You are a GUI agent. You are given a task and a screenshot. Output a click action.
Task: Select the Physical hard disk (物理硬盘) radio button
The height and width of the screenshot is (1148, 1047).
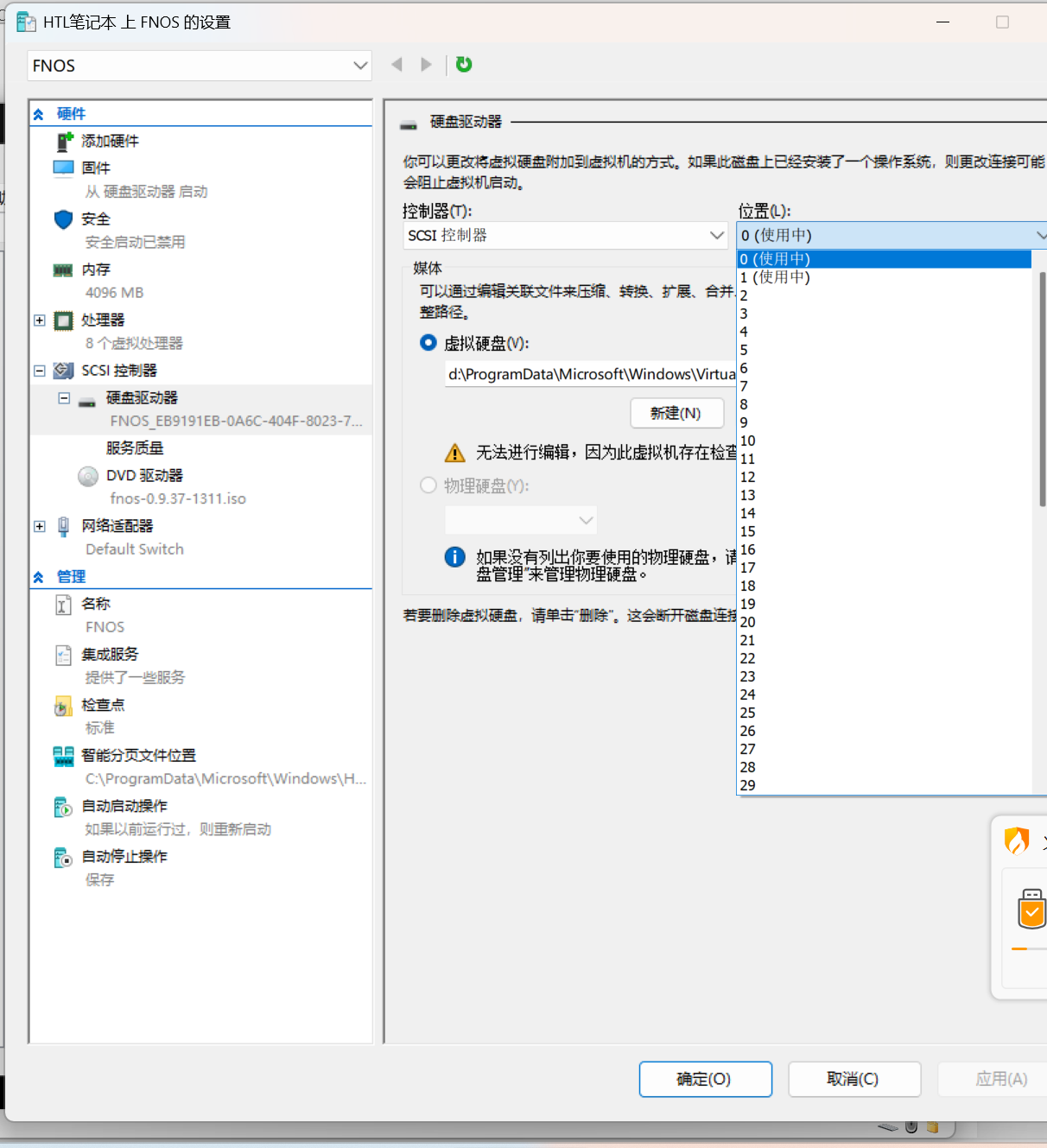tap(428, 485)
